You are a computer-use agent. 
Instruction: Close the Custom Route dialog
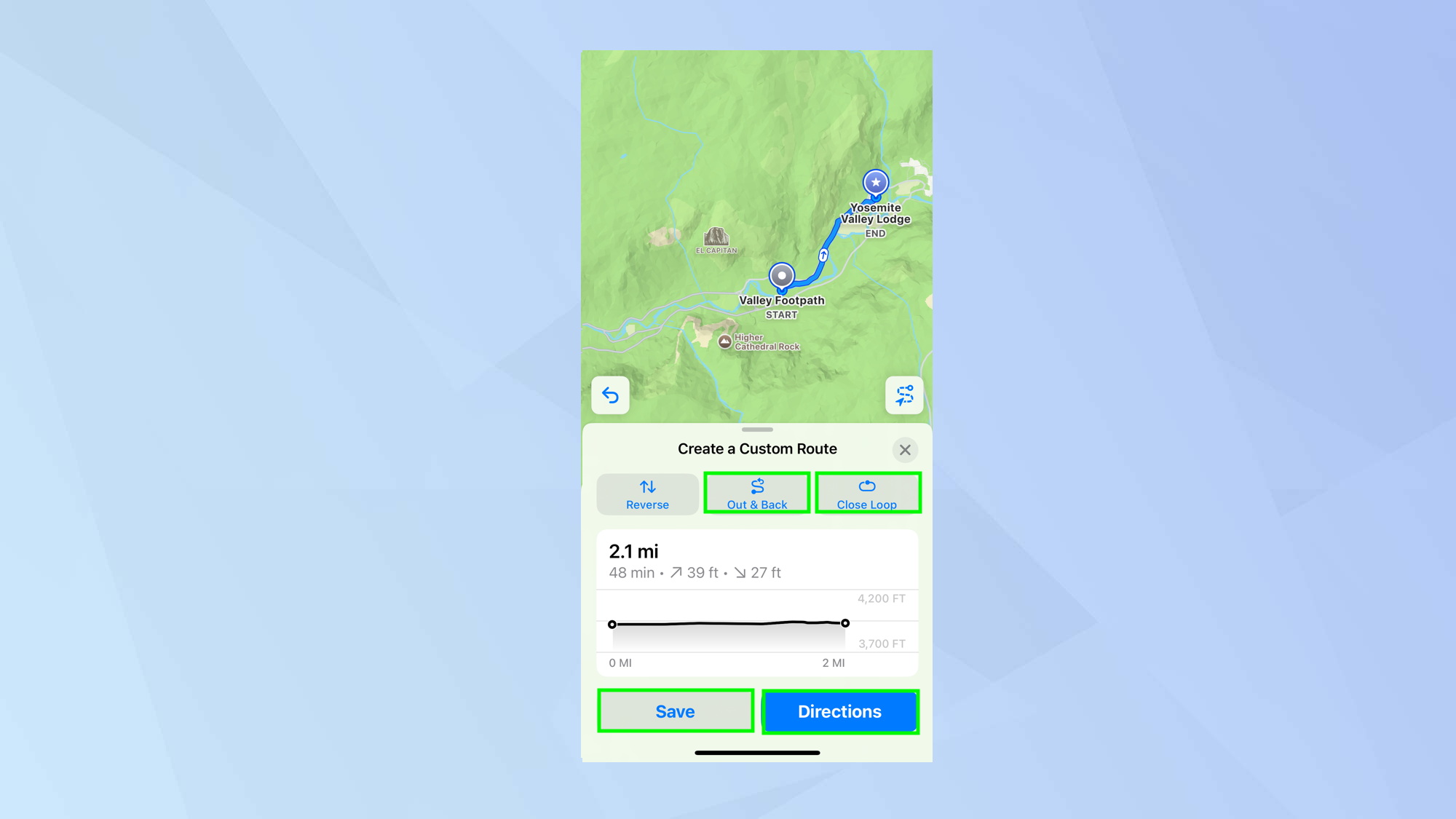(x=905, y=449)
